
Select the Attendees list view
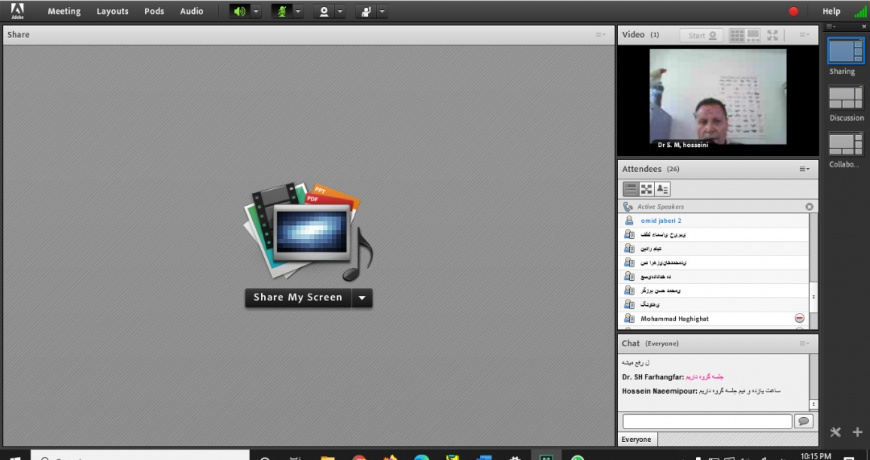tap(631, 189)
